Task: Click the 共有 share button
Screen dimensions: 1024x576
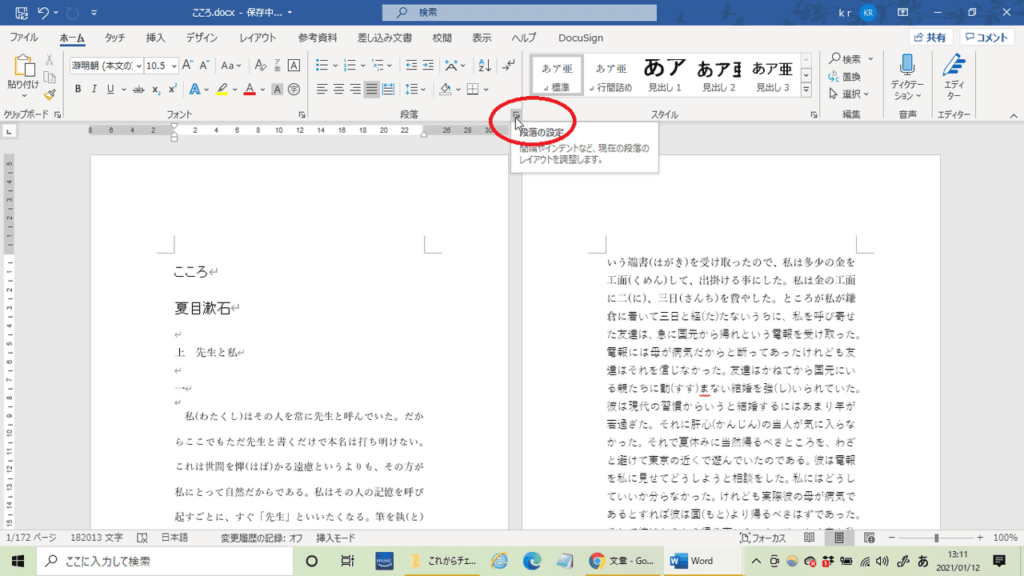Action: coord(930,37)
